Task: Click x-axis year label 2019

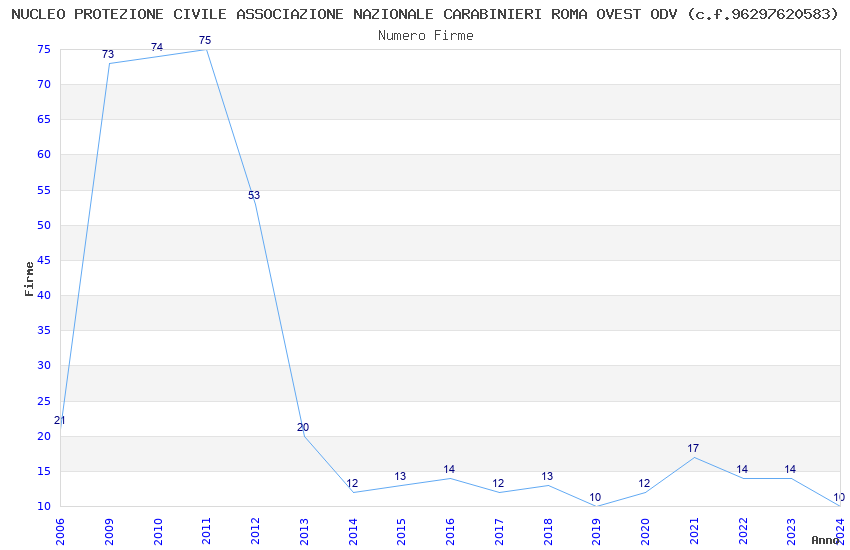Action: (596, 531)
